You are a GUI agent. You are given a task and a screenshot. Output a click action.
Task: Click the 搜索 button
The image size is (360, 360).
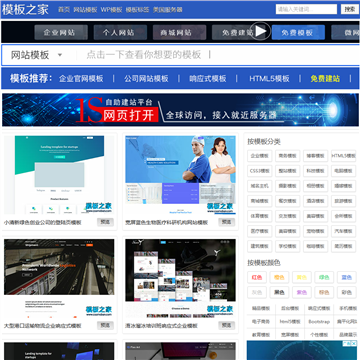[350, 9]
